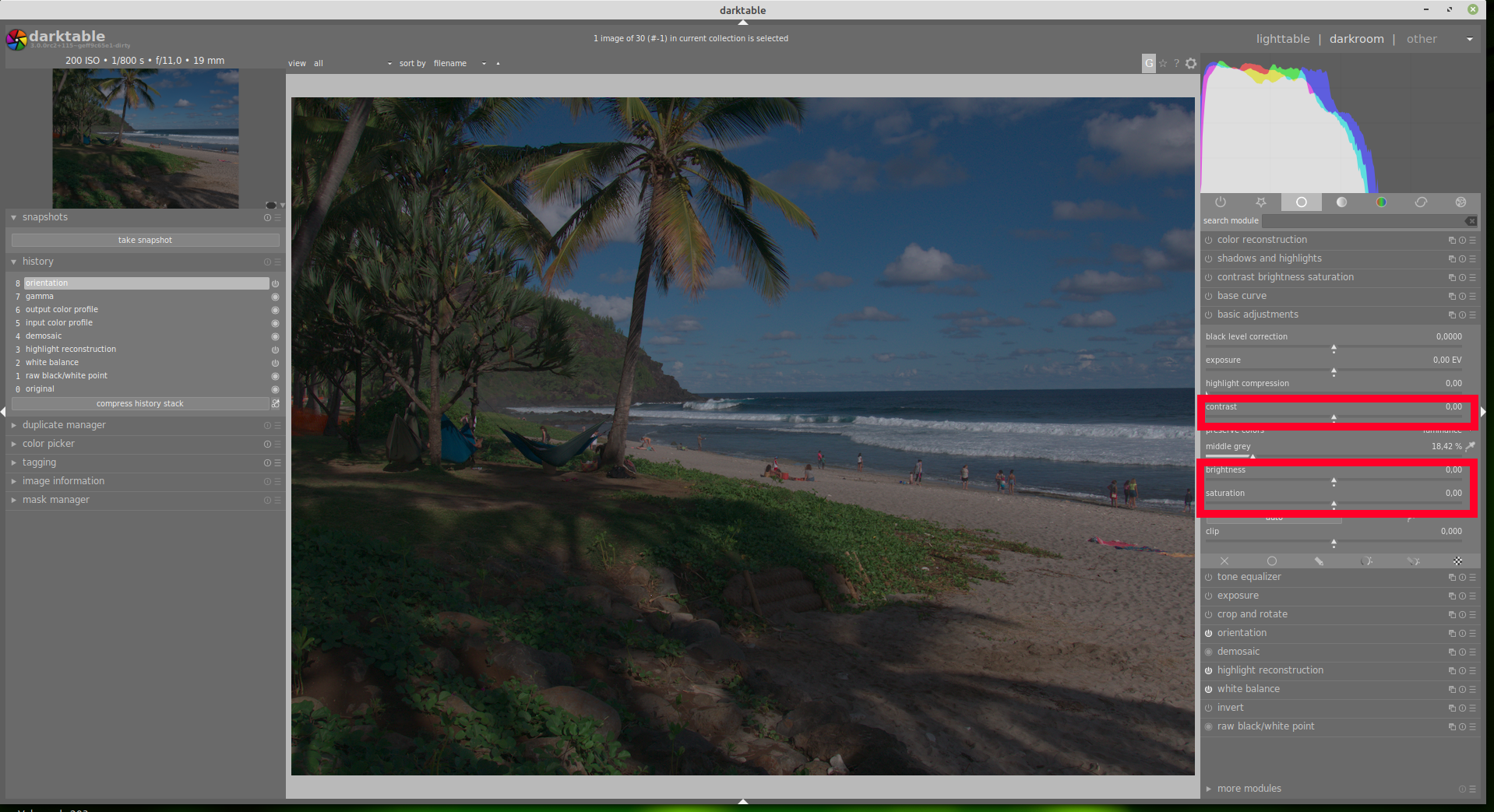This screenshot has height=812, width=1494.
Task: Set blend mask off (X icon)
Action: (1224, 561)
